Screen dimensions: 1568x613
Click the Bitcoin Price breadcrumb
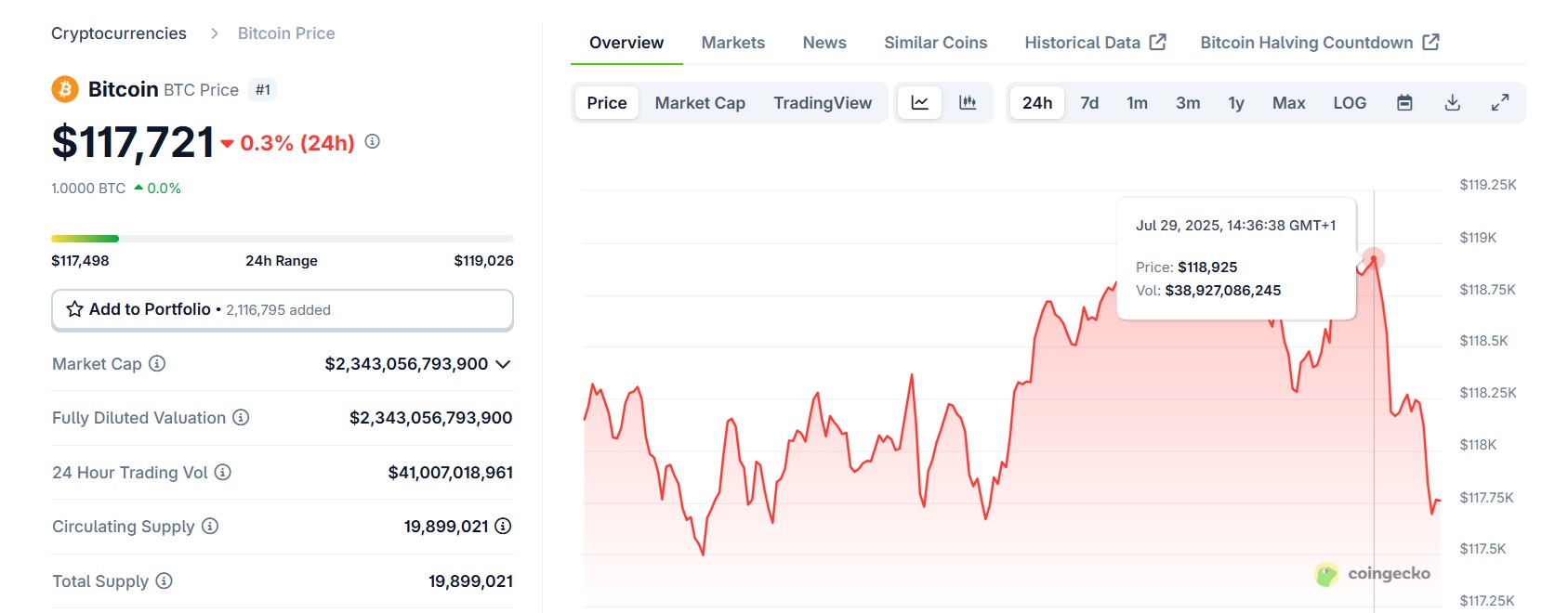286,33
